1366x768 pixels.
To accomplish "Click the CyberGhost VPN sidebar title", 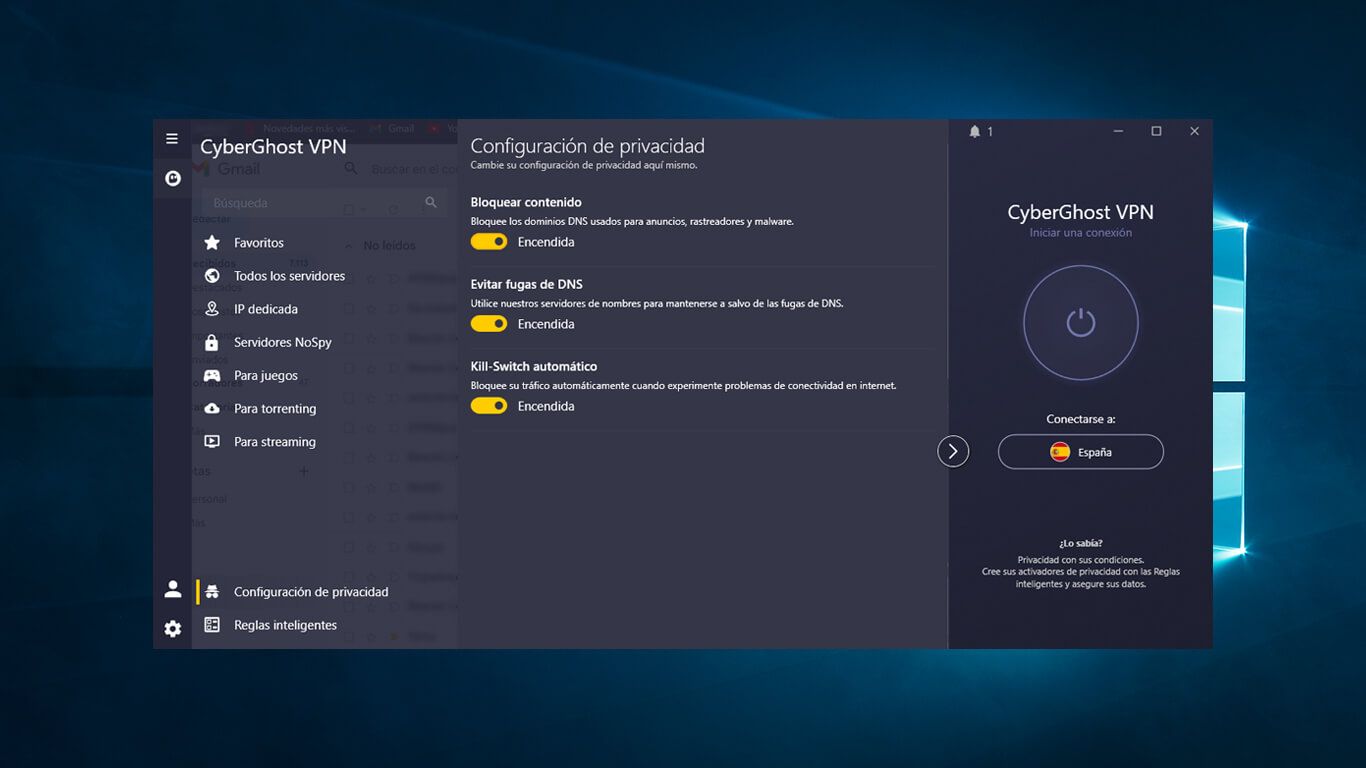I will (273, 147).
